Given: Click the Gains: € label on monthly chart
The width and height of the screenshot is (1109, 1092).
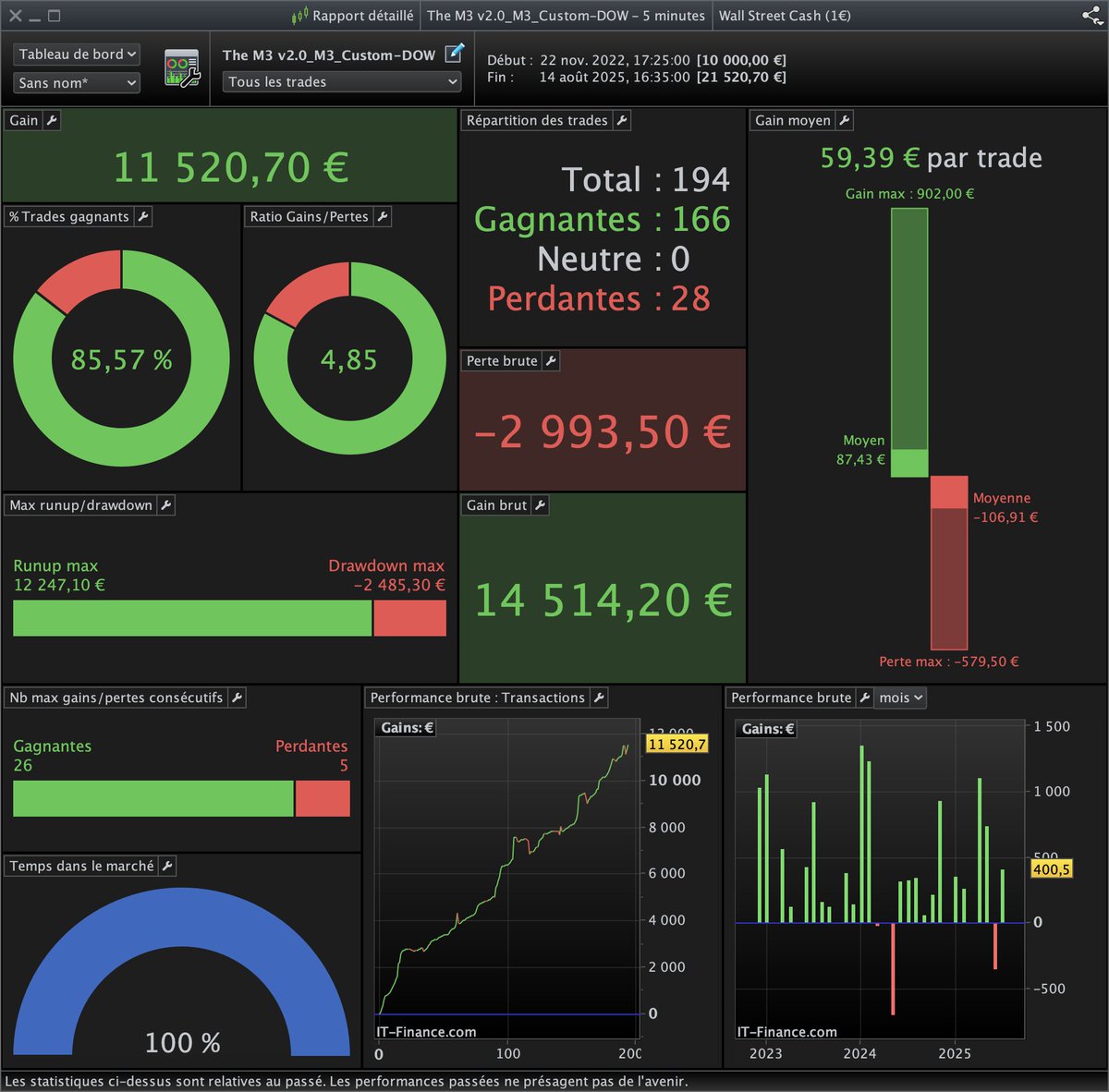Looking at the screenshot, I should [x=768, y=729].
